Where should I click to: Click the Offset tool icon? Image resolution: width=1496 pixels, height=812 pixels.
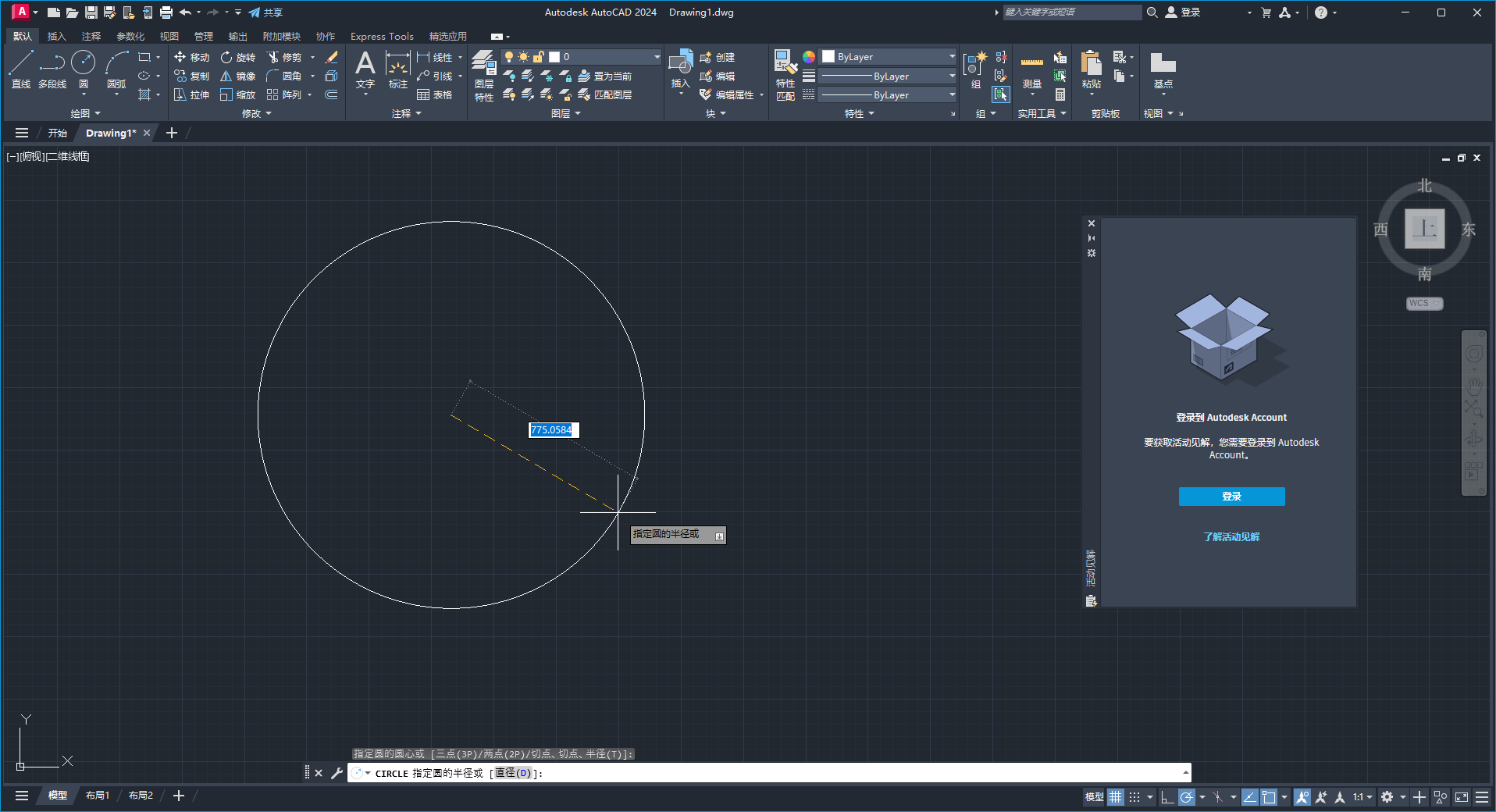pyautogui.click(x=331, y=94)
